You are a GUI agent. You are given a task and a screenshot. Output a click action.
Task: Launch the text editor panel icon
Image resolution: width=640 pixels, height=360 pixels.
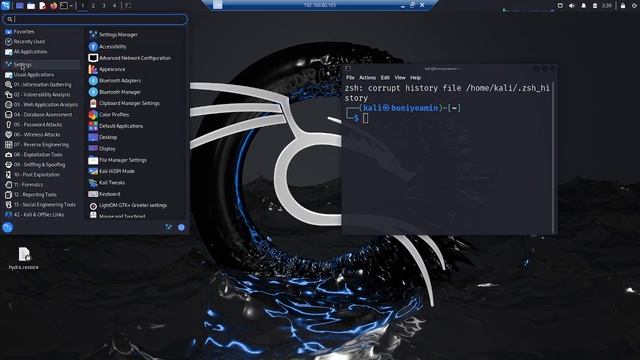42,6
